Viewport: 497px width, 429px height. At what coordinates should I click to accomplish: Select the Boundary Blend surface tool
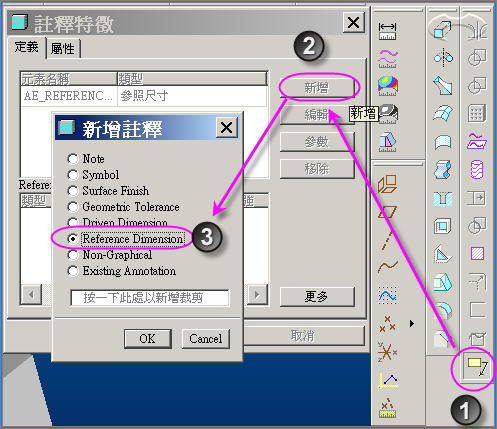click(443, 113)
